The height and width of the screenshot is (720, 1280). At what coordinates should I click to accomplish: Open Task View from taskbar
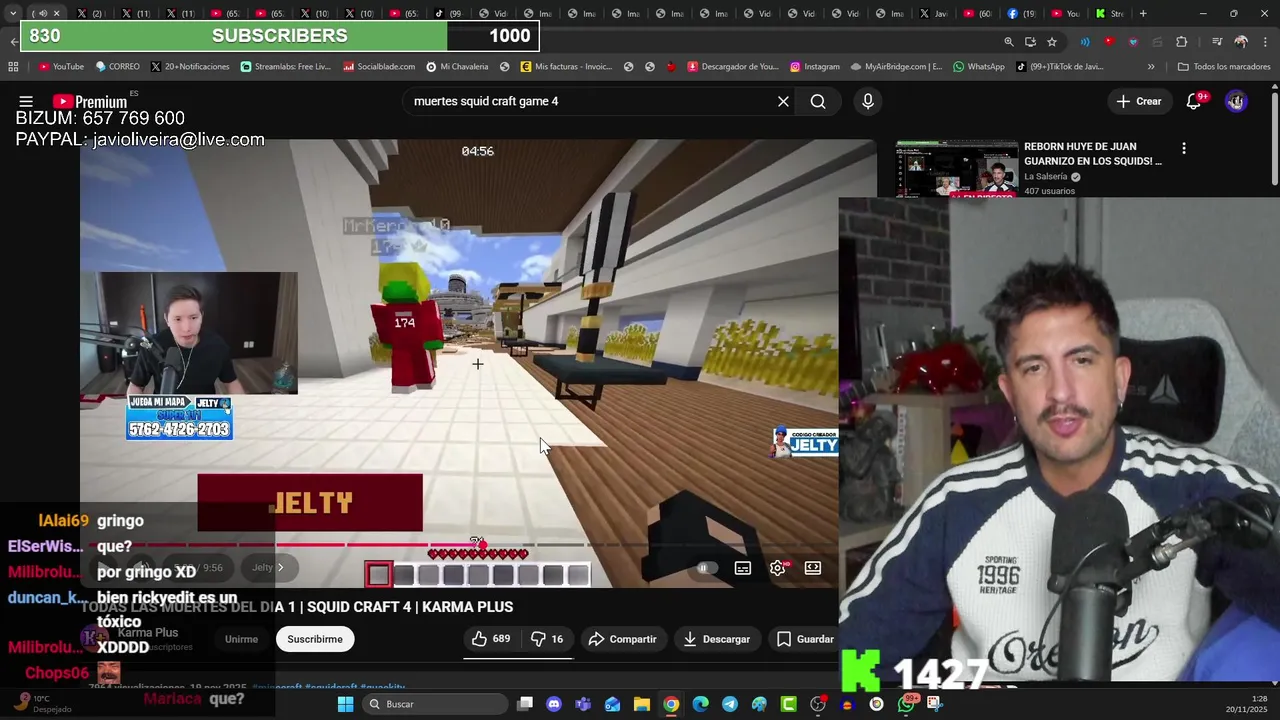[525, 704]
